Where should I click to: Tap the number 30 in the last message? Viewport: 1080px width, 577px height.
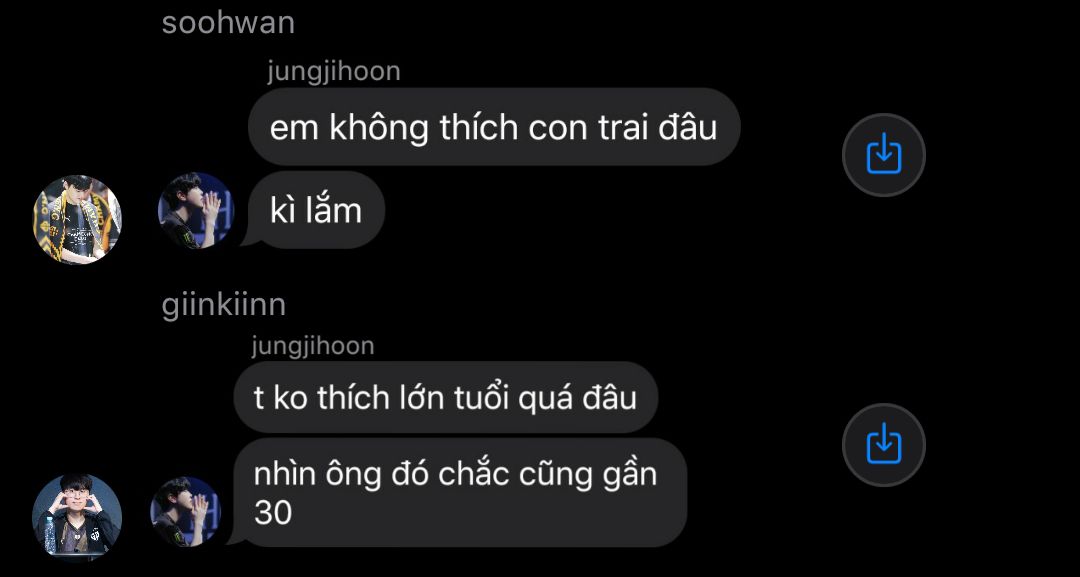pos(273,512)
